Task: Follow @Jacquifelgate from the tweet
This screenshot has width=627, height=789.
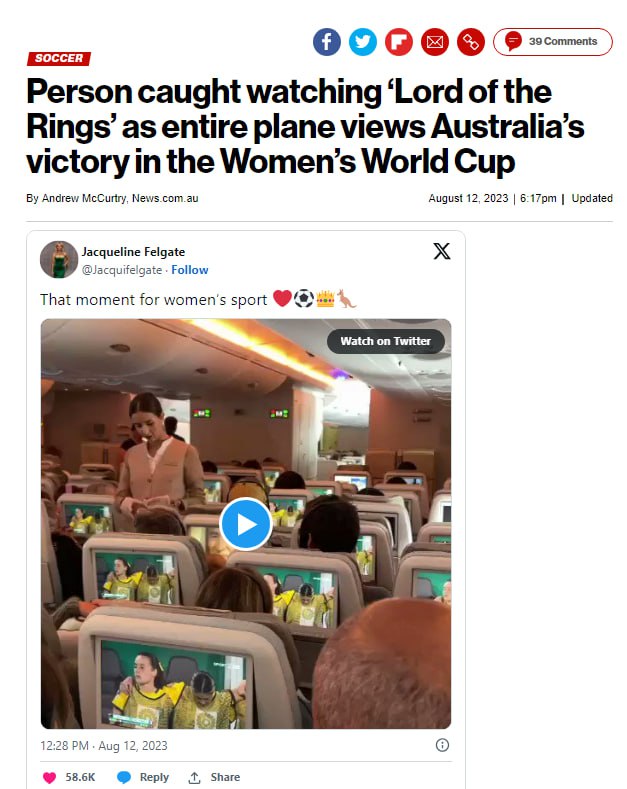Action: point(190,270)
